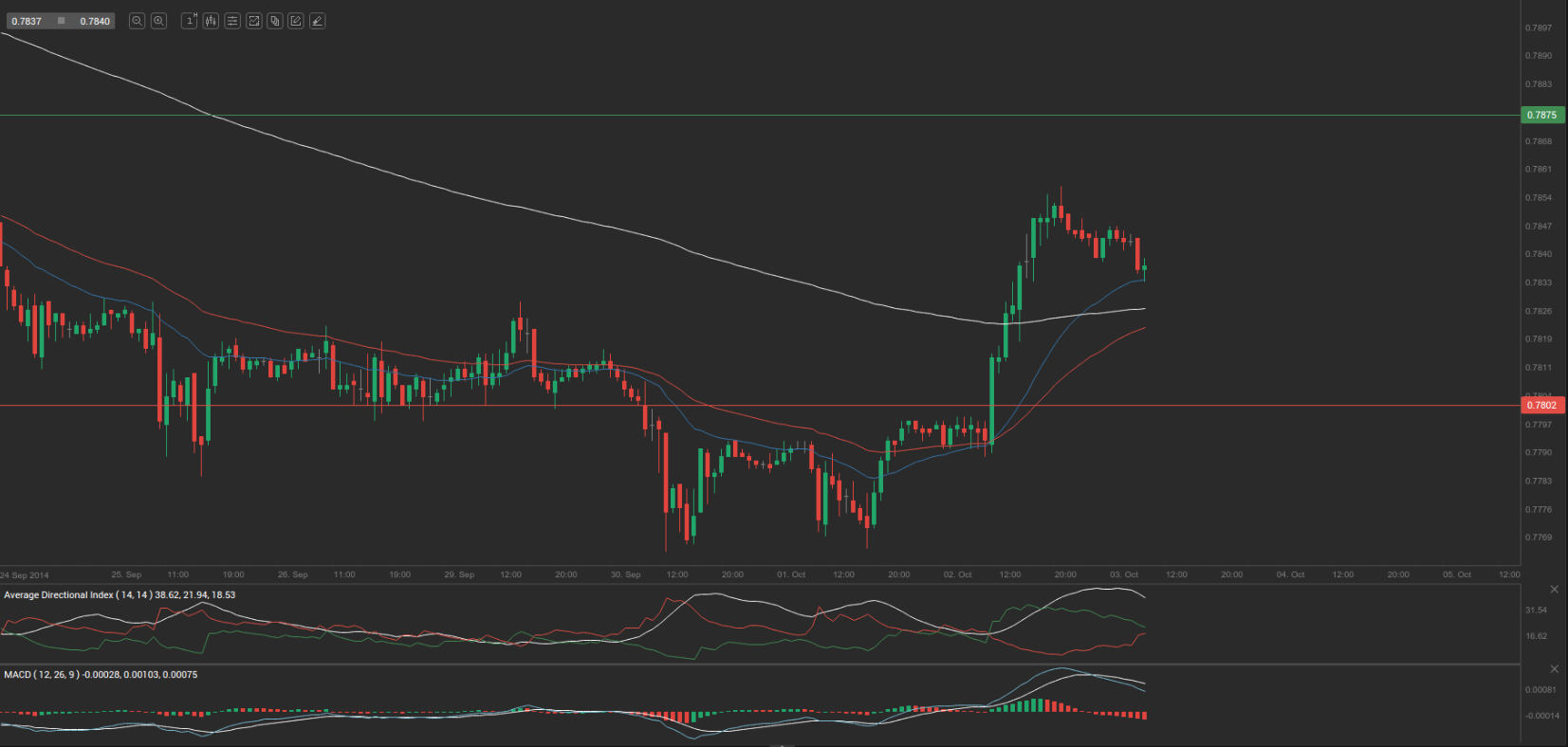The height and width of the screenshot is (747, 1568).
Task: Open the 1H timeframe selector
Action: tap(189, 21)
